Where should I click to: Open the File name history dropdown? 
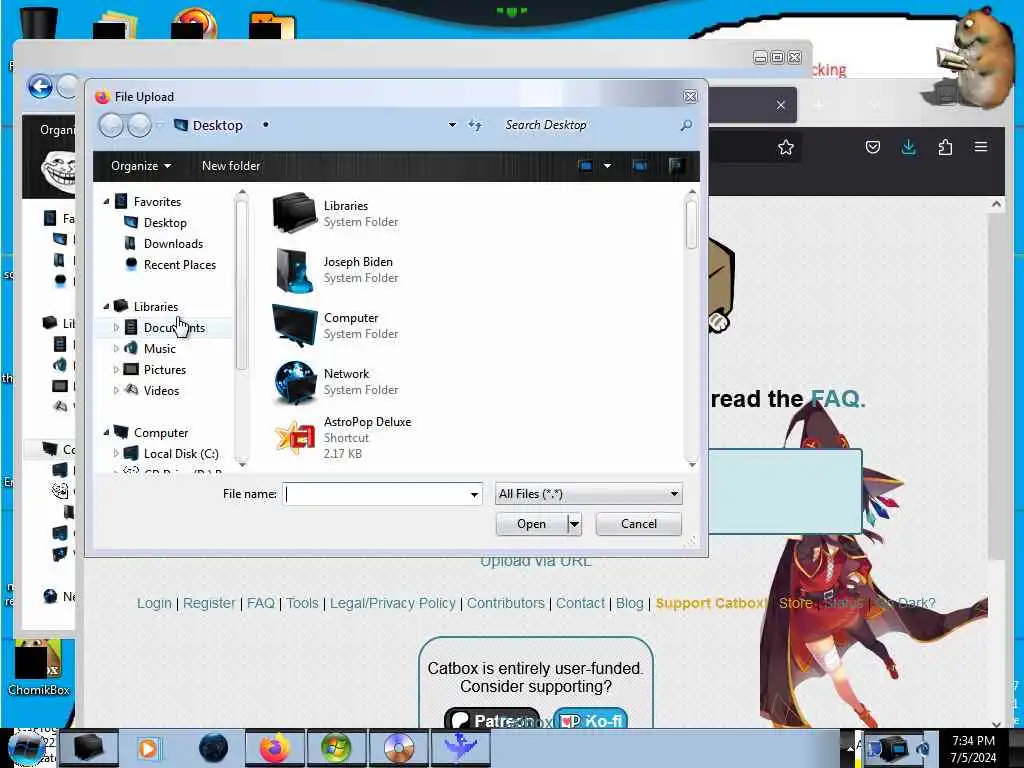click(x=474, y=494)
